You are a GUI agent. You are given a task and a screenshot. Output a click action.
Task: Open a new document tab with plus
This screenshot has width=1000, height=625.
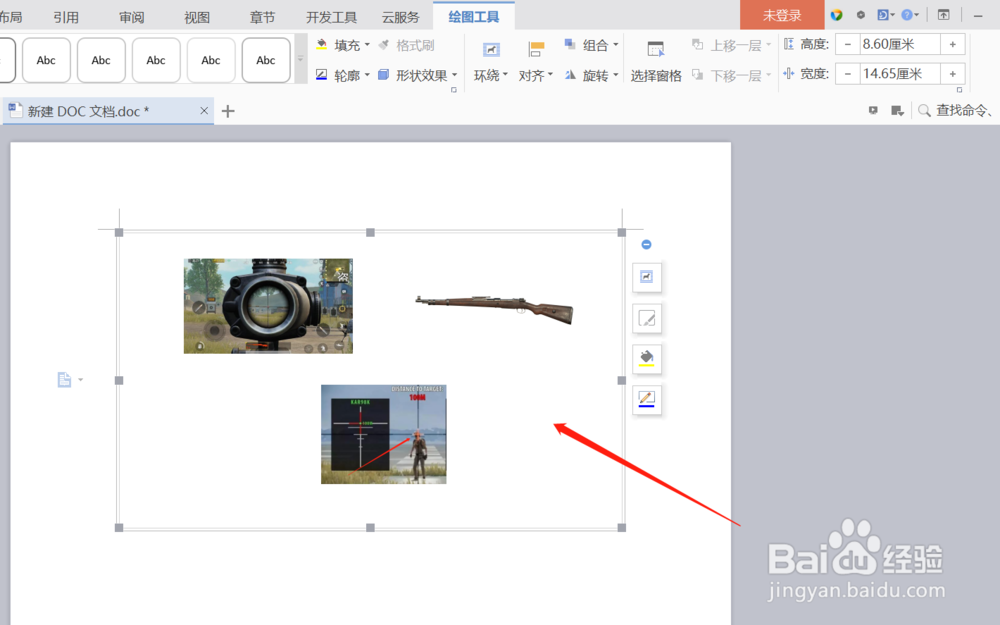pos(228,111)
